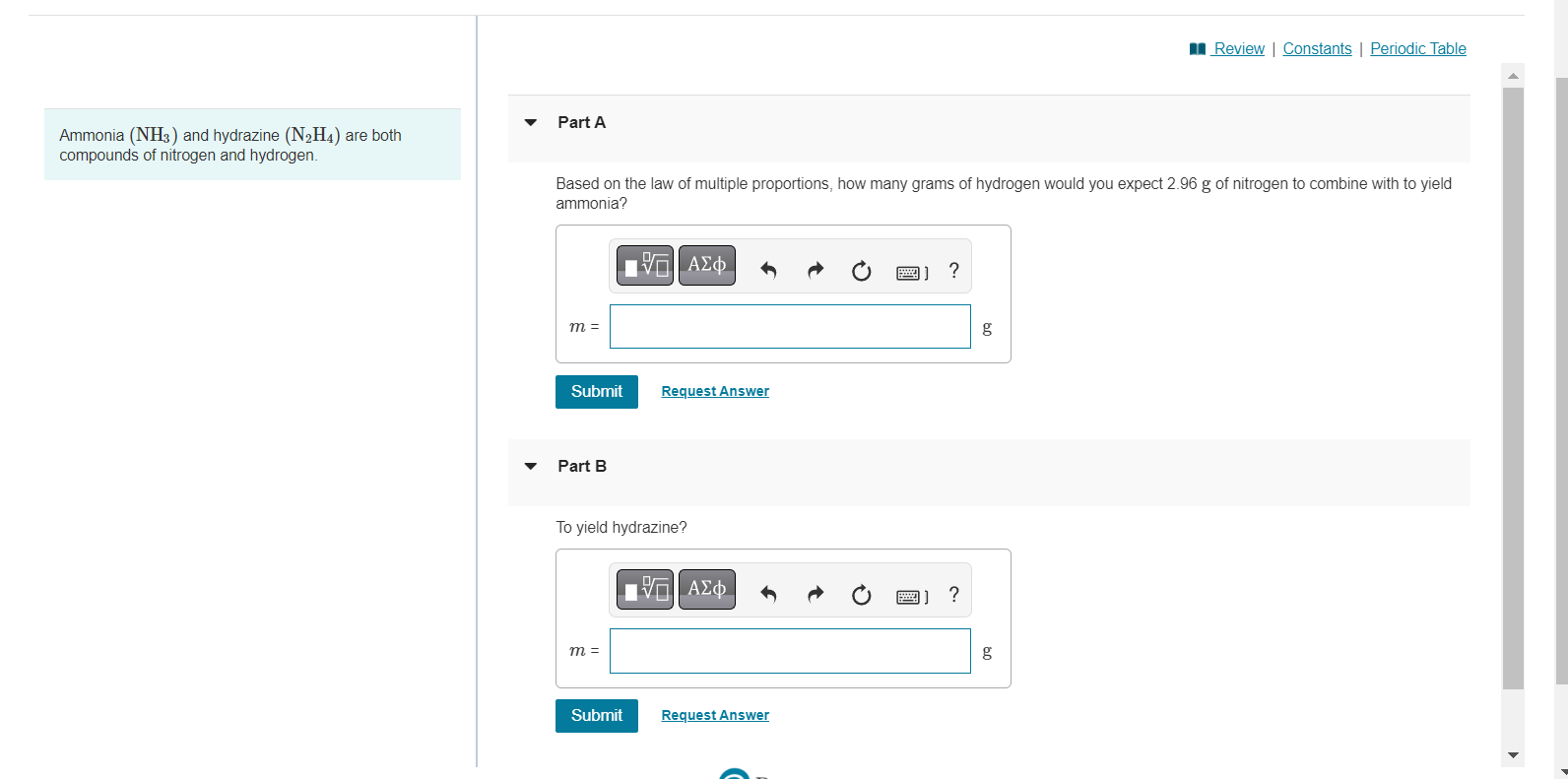Click the undo arrow in Part A toolbar
The image size is (1568, 779).
pyautogui.click(x=768, y=270)
